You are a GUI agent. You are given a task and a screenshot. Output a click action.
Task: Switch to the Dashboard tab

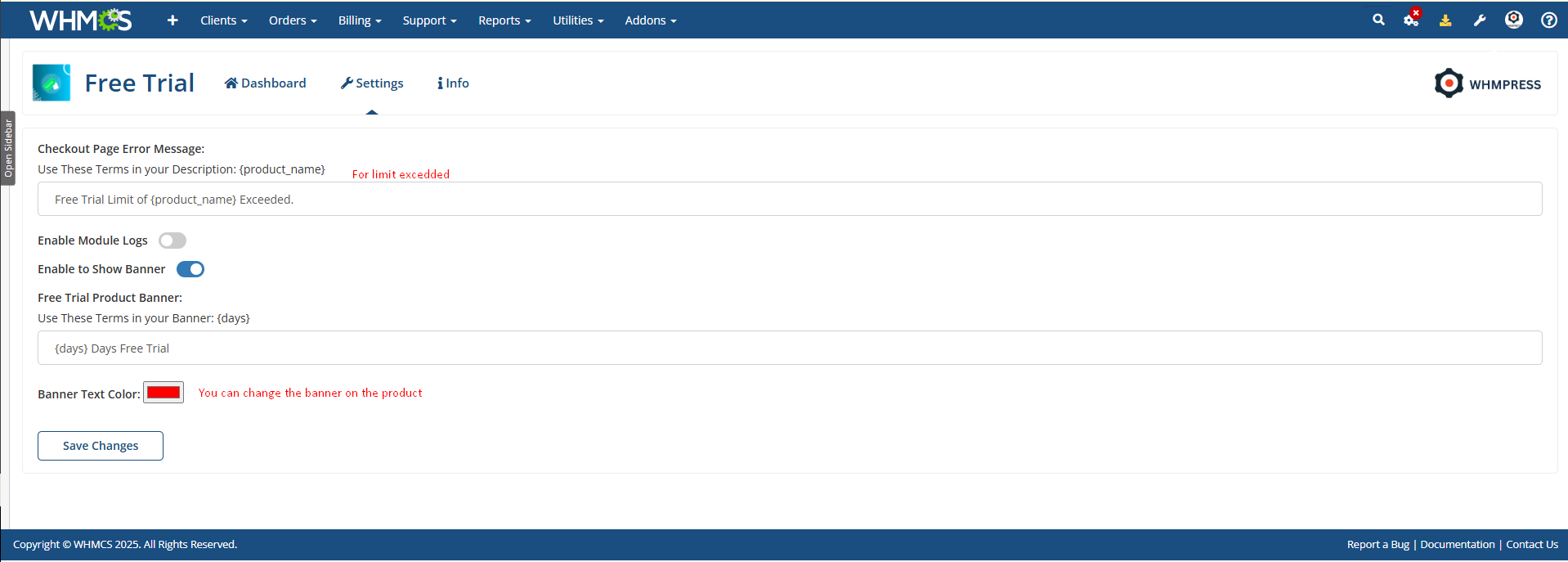point(265,83)
